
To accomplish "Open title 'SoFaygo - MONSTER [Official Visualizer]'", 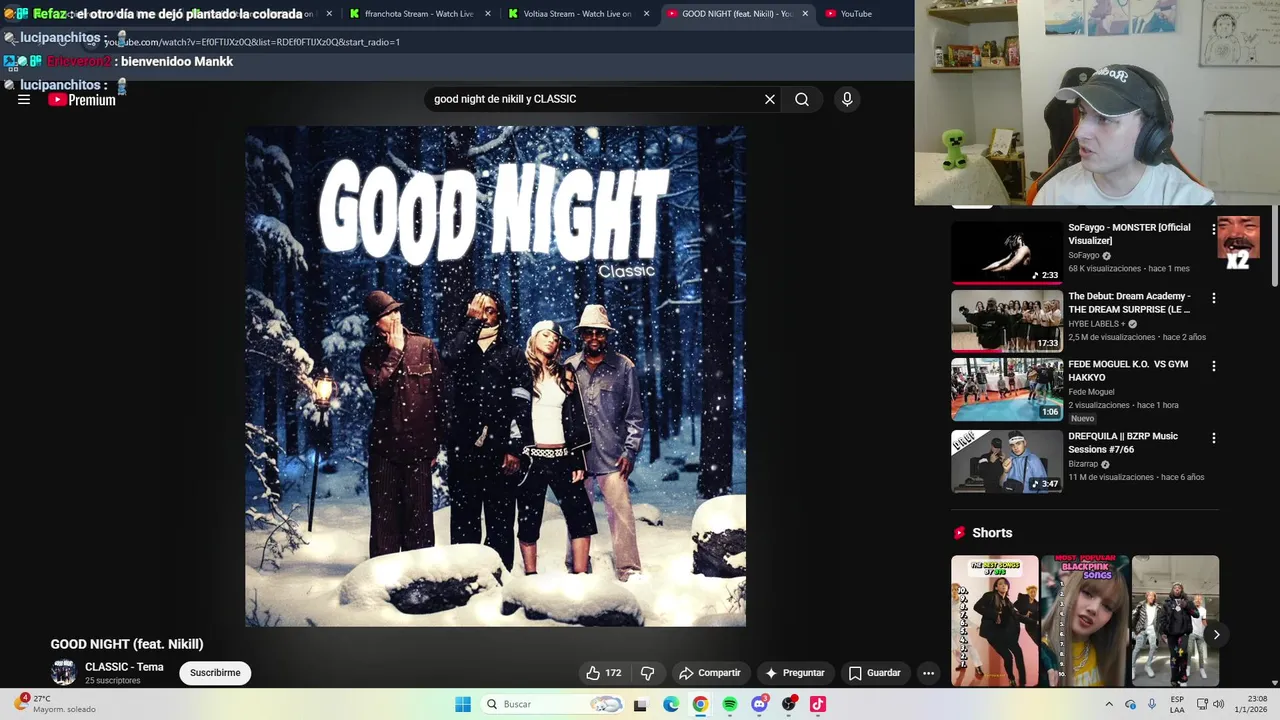I will [1129, 234].
